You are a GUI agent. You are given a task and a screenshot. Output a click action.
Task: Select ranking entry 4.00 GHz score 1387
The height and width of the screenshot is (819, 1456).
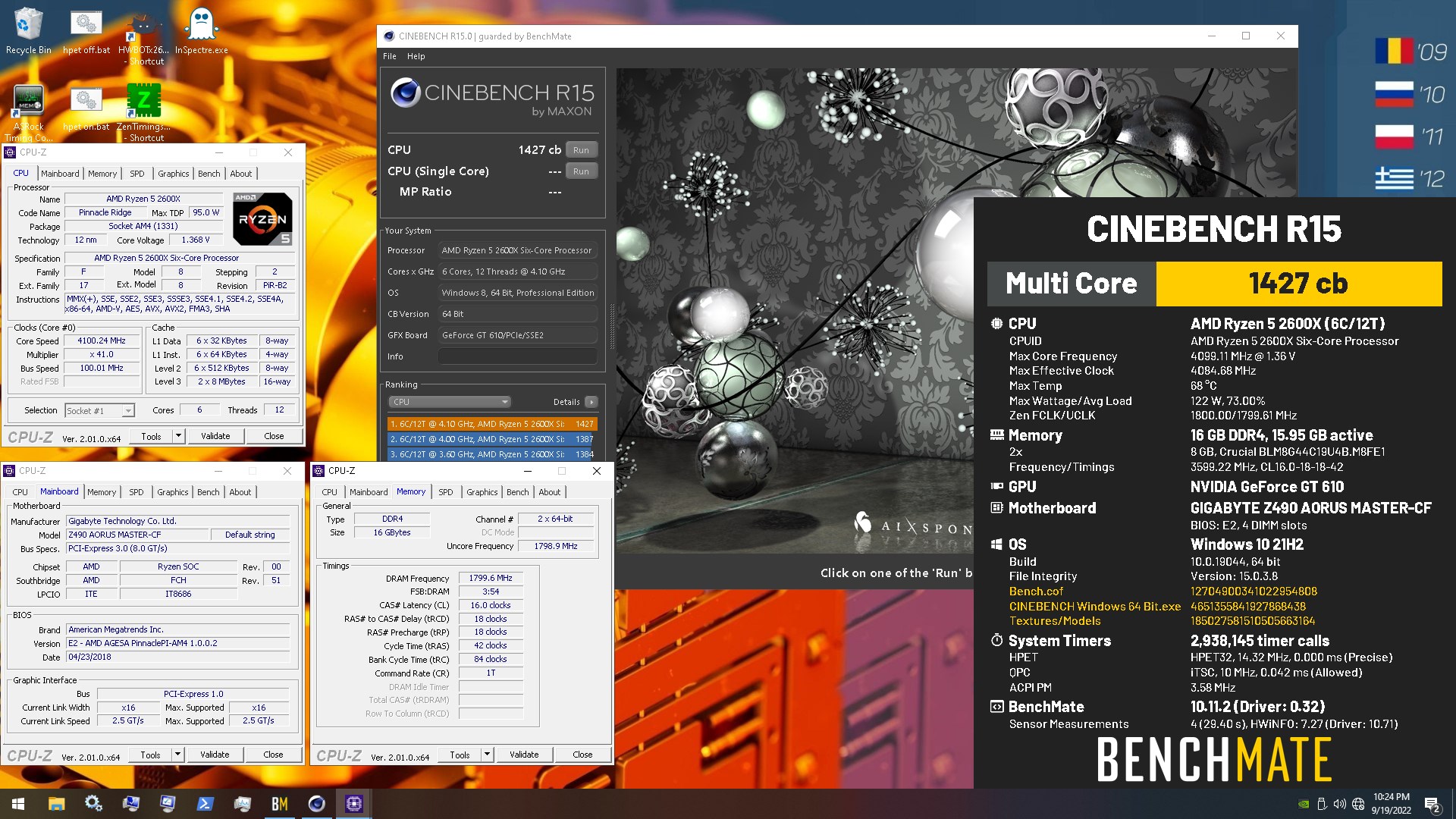click(492, 439)
